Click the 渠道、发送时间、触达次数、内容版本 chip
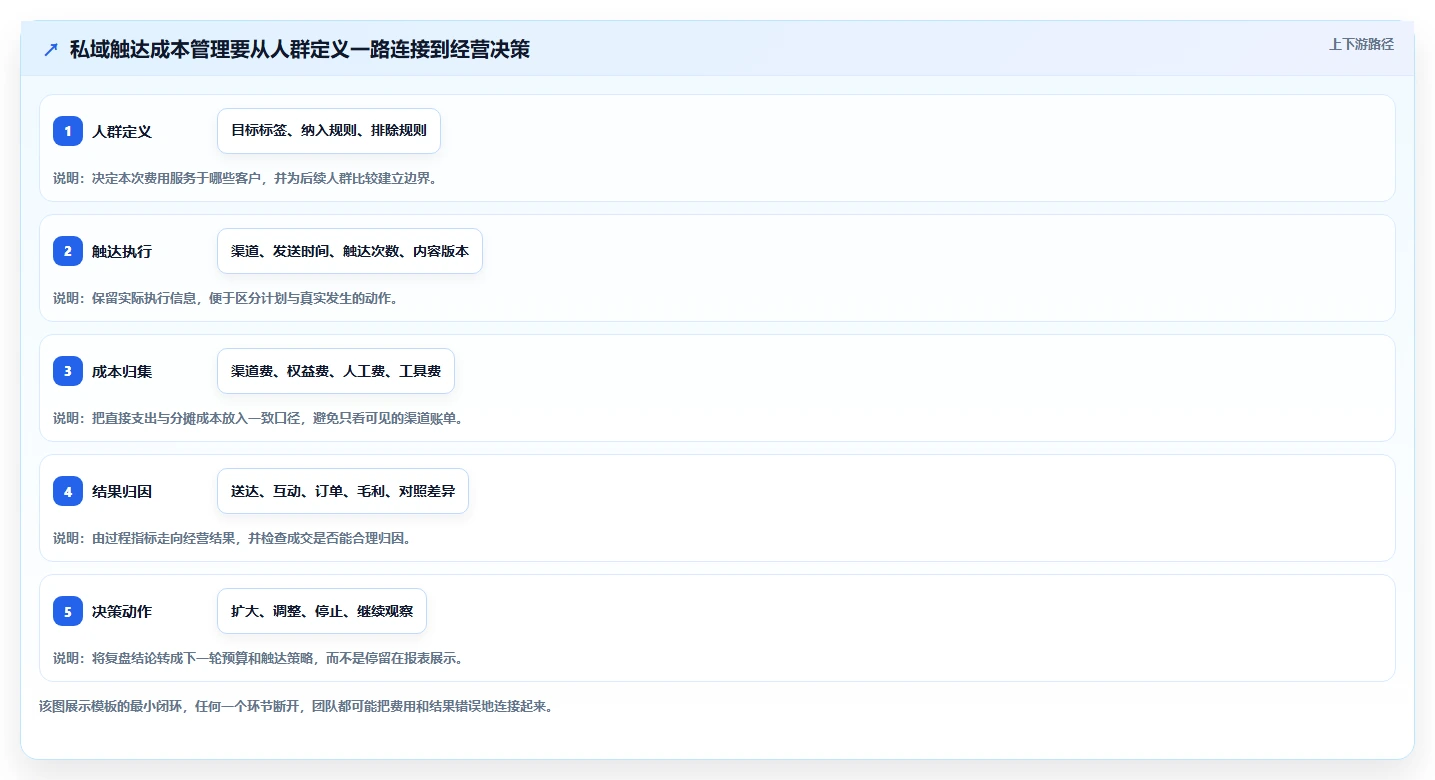The image size is (1435, 780). coord(350,251)
